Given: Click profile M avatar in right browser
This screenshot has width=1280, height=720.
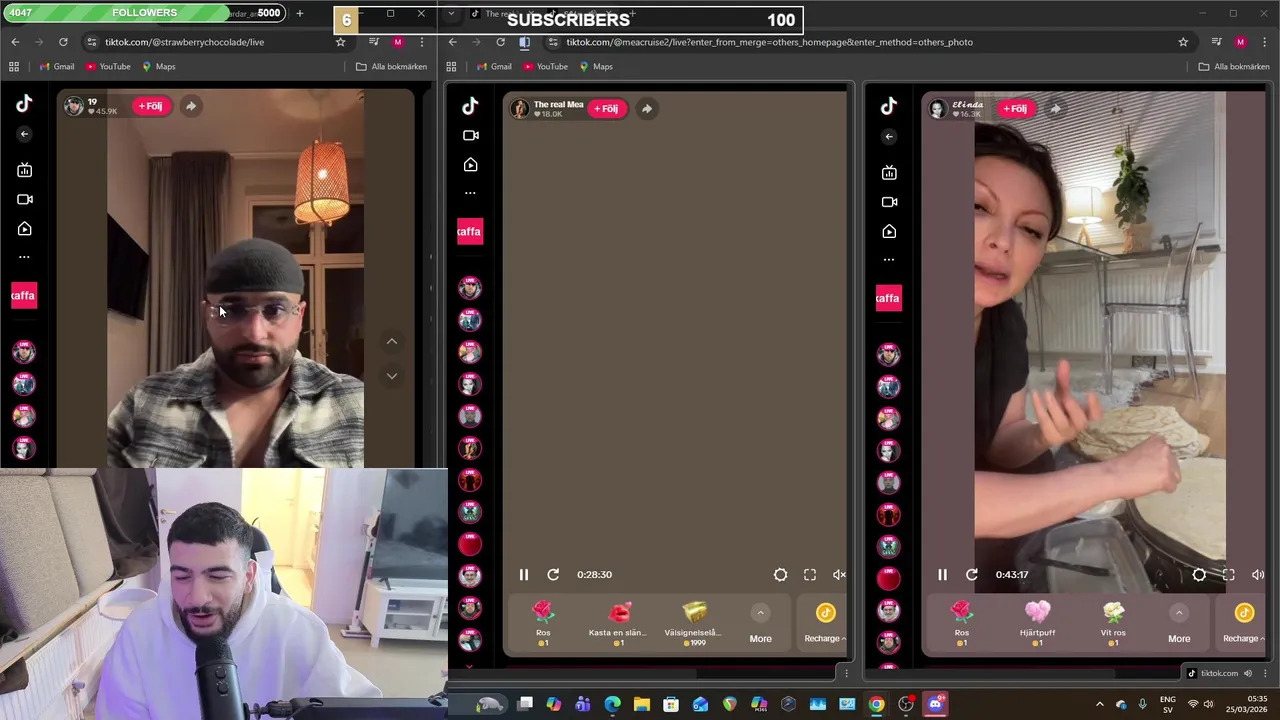Looking at the screenshot, I should tap(1240, 42).
